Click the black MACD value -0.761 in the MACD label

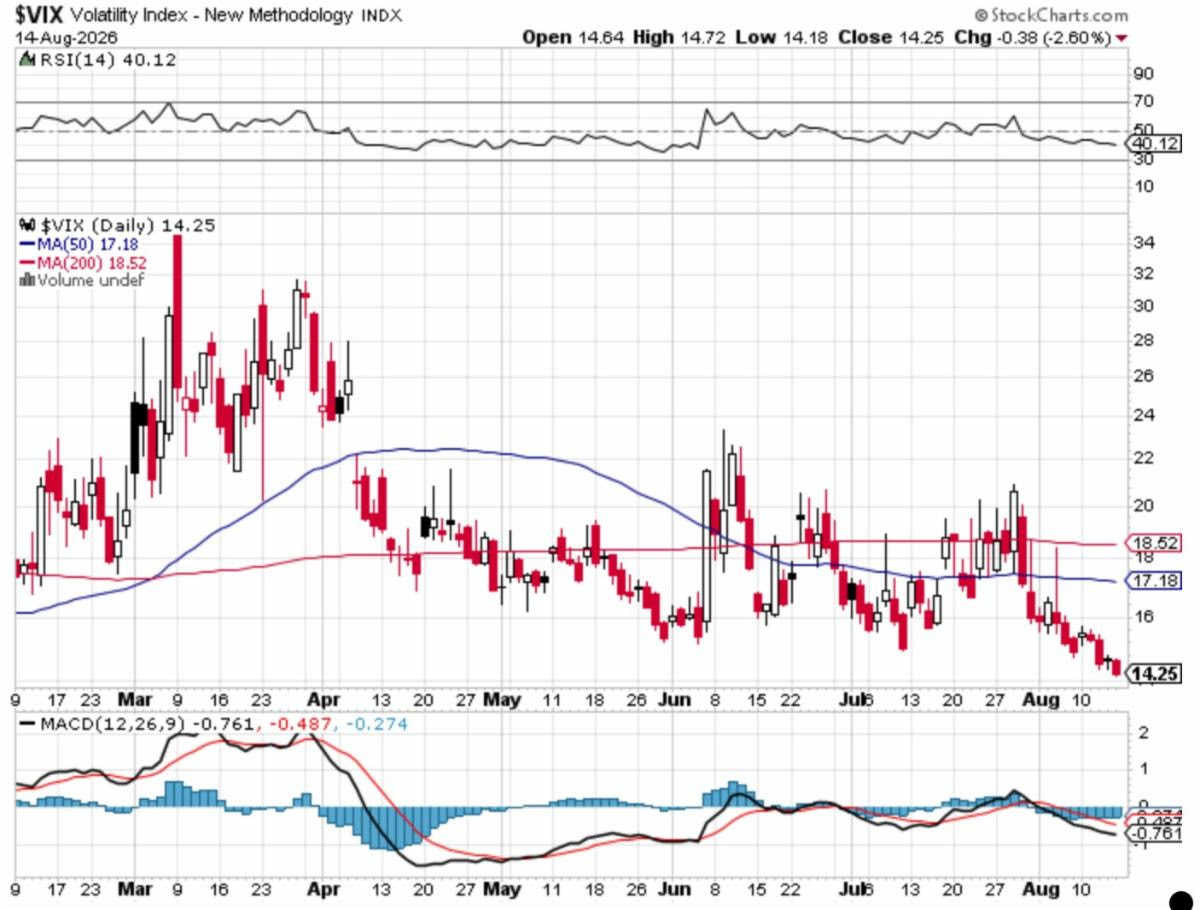pyautogui.click(x=222, y=724)
